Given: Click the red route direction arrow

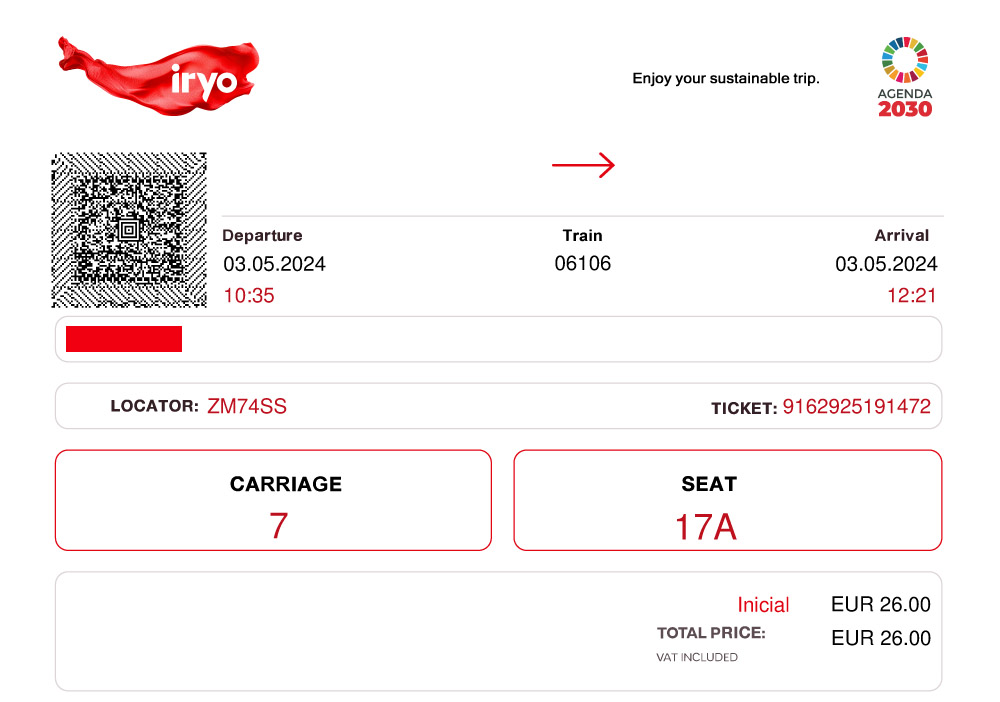Looking at the screenshot, I should [583, 165].
